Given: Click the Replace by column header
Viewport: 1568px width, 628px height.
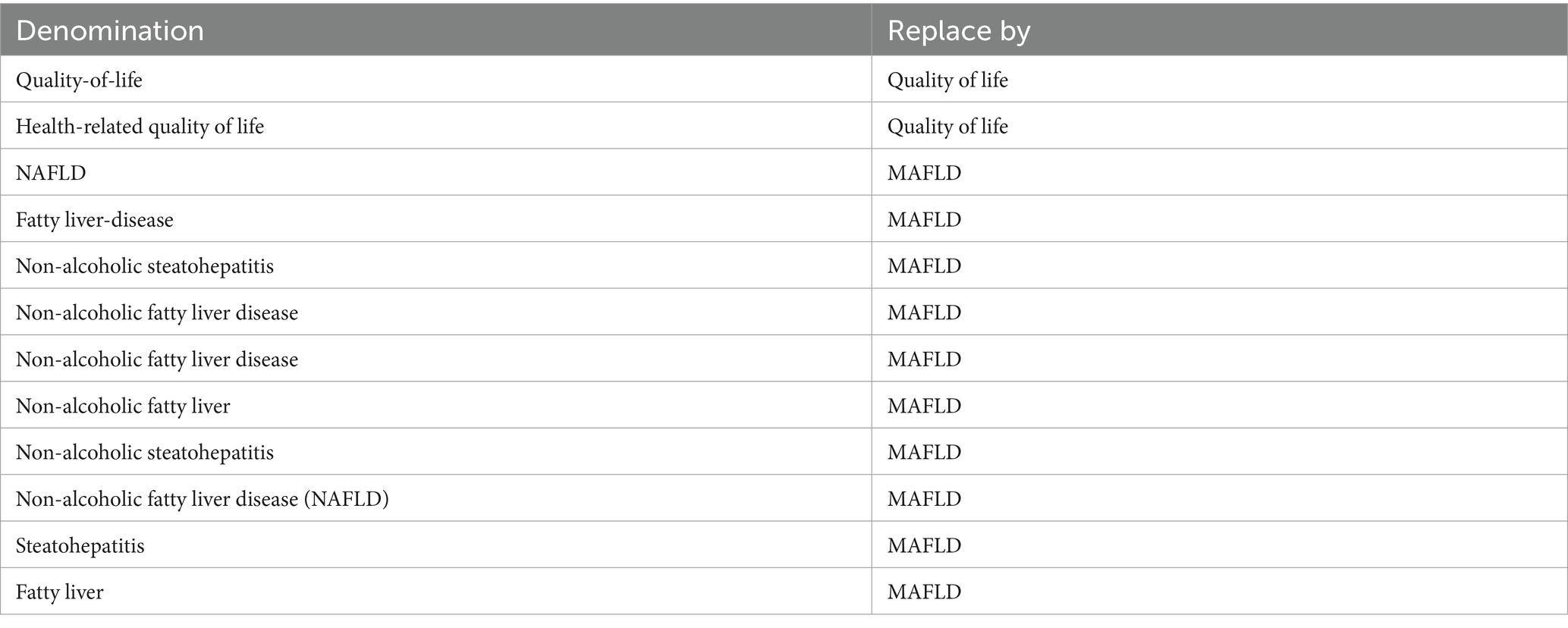Looking at the screenshot, I should [958, 31].
